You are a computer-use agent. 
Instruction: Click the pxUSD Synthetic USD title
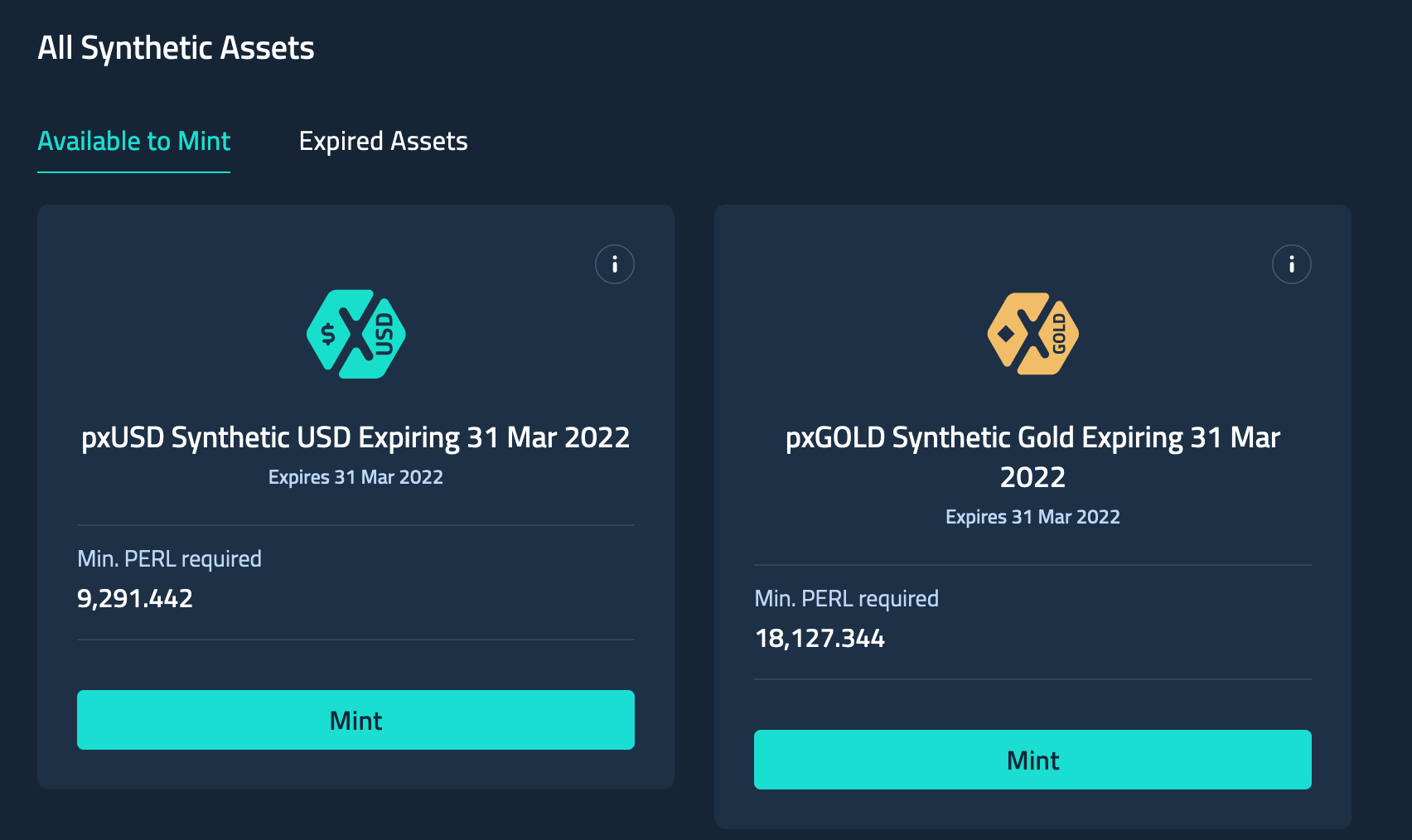pos(355,437)
